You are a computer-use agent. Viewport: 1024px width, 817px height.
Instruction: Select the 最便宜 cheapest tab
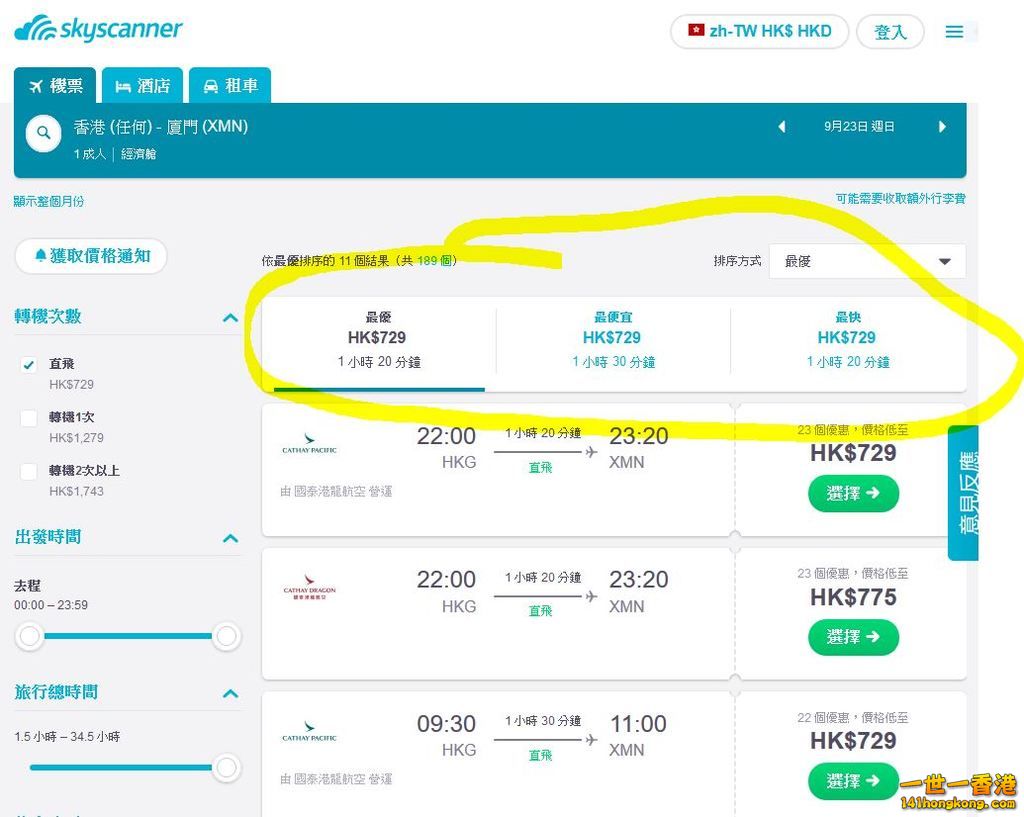click(x=613, y=340)
